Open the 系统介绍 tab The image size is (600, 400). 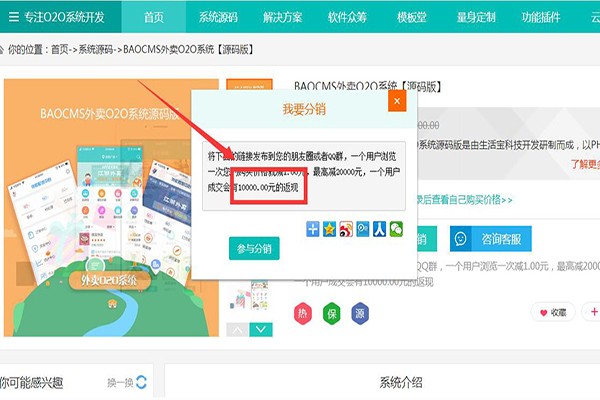point(401,382)
